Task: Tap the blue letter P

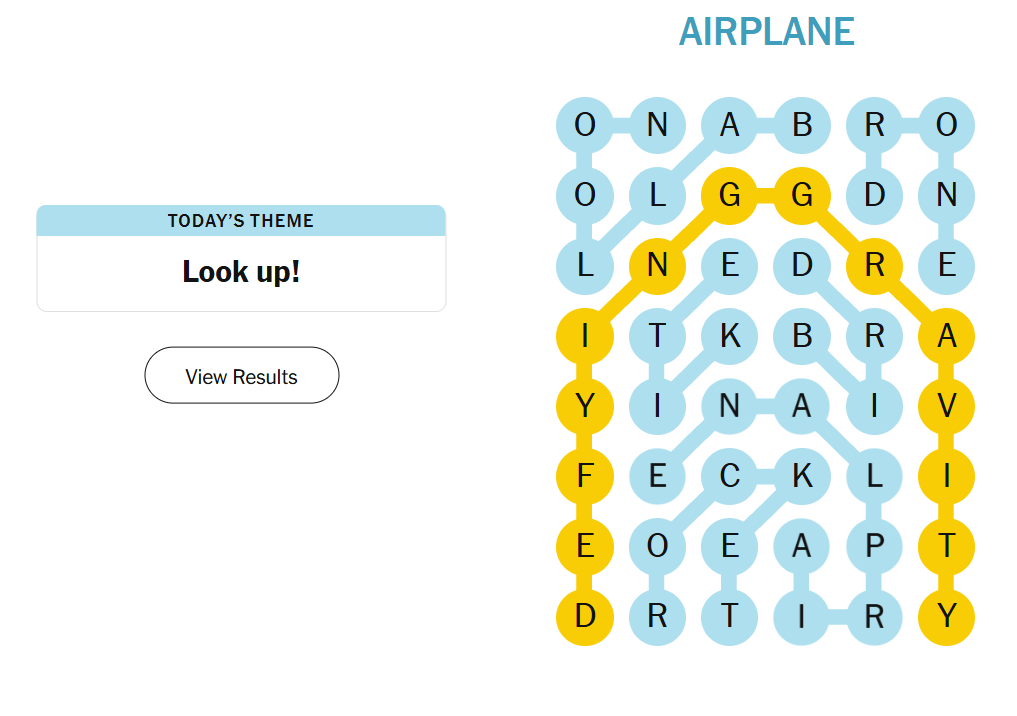Action: coord(875,546)
